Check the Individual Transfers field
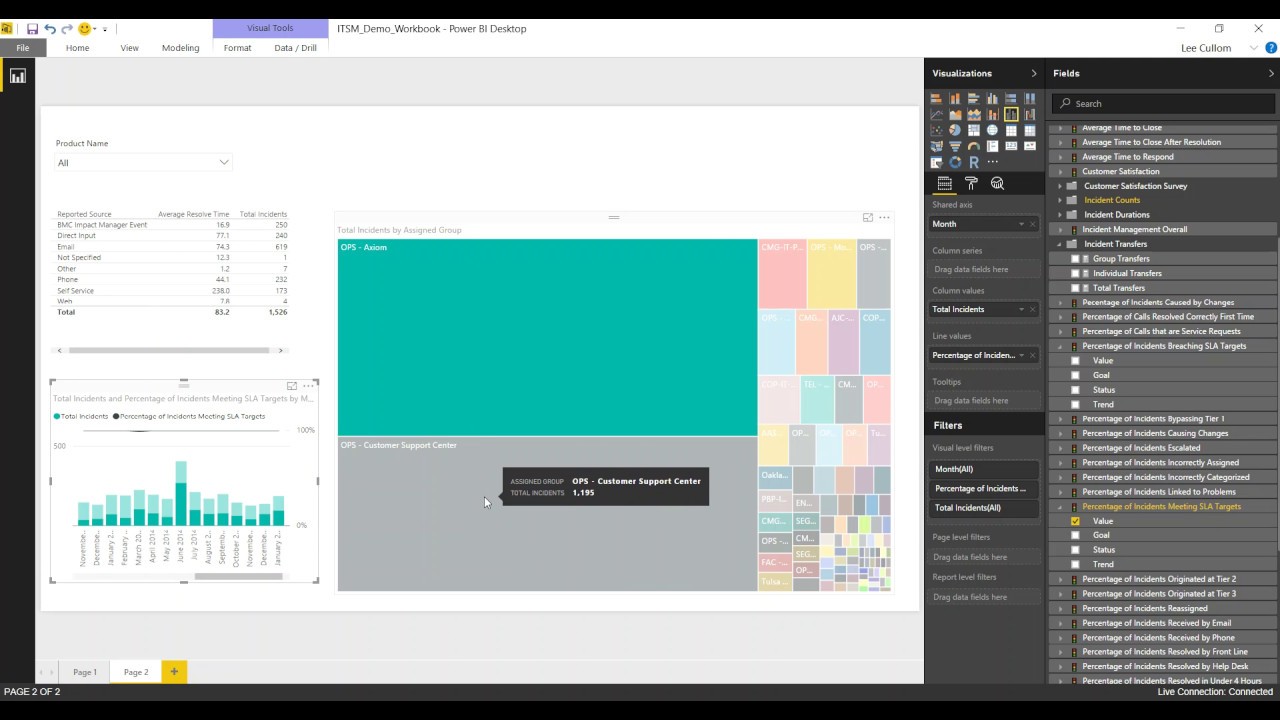1280x720 pixels. [1075, 273]
